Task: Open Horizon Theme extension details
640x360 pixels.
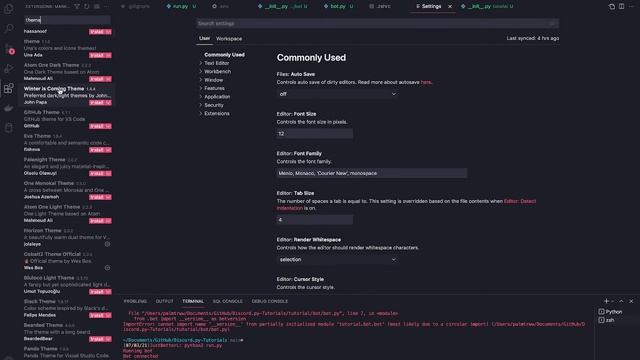Action: (x=67, y=237)
